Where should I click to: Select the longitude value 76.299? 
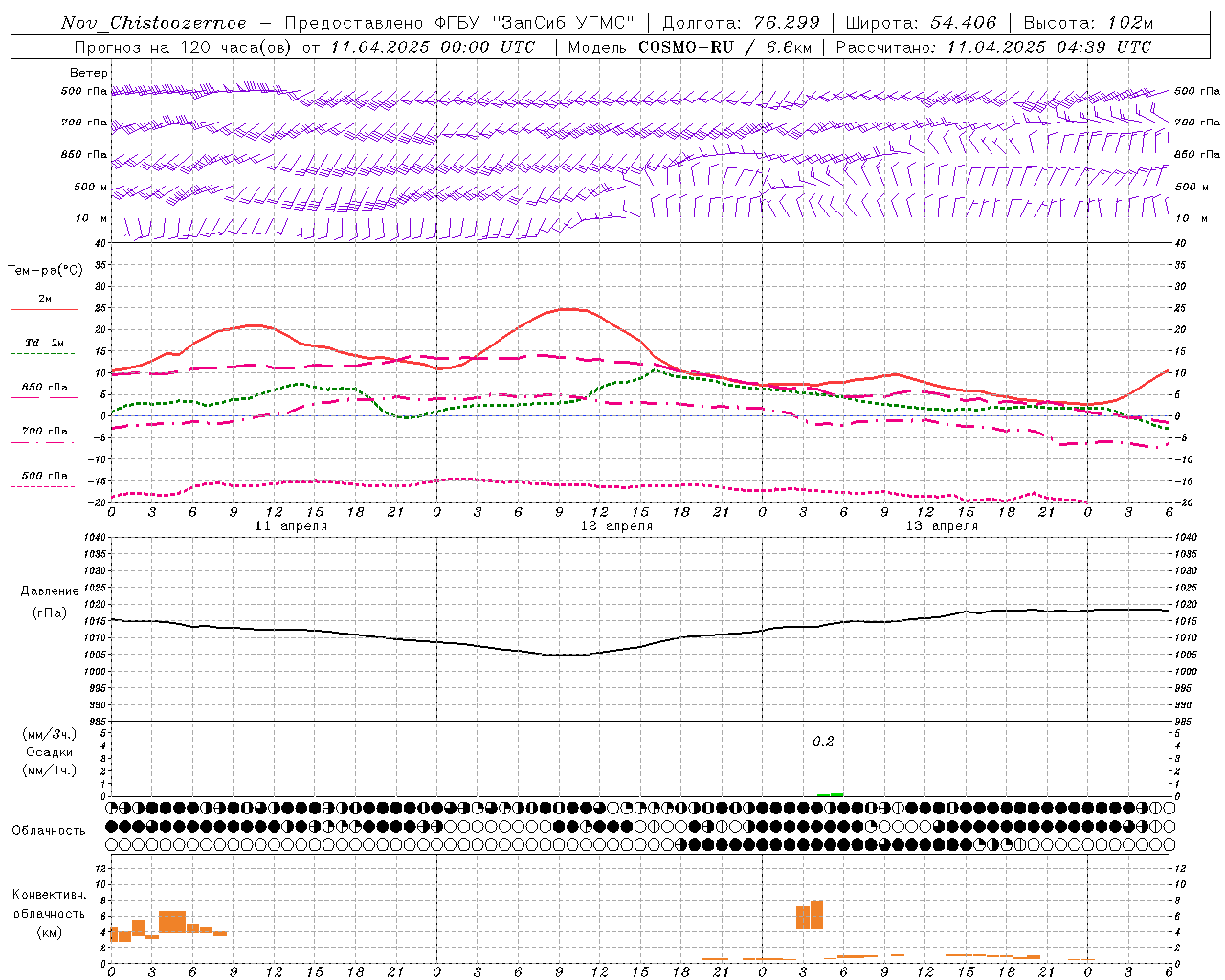[x=788, y=23]
